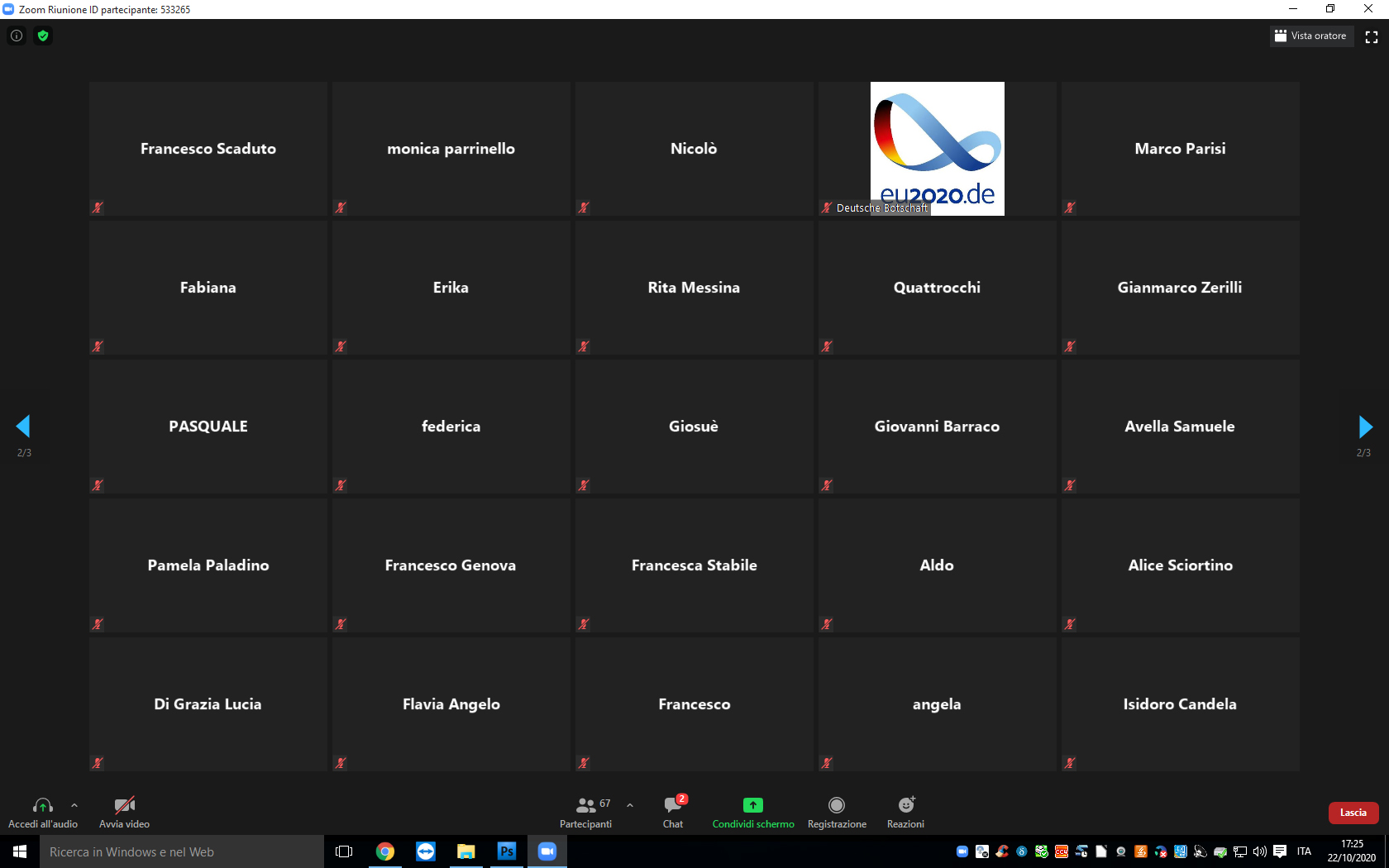Click monica parrinello participant name

[451, 149]
